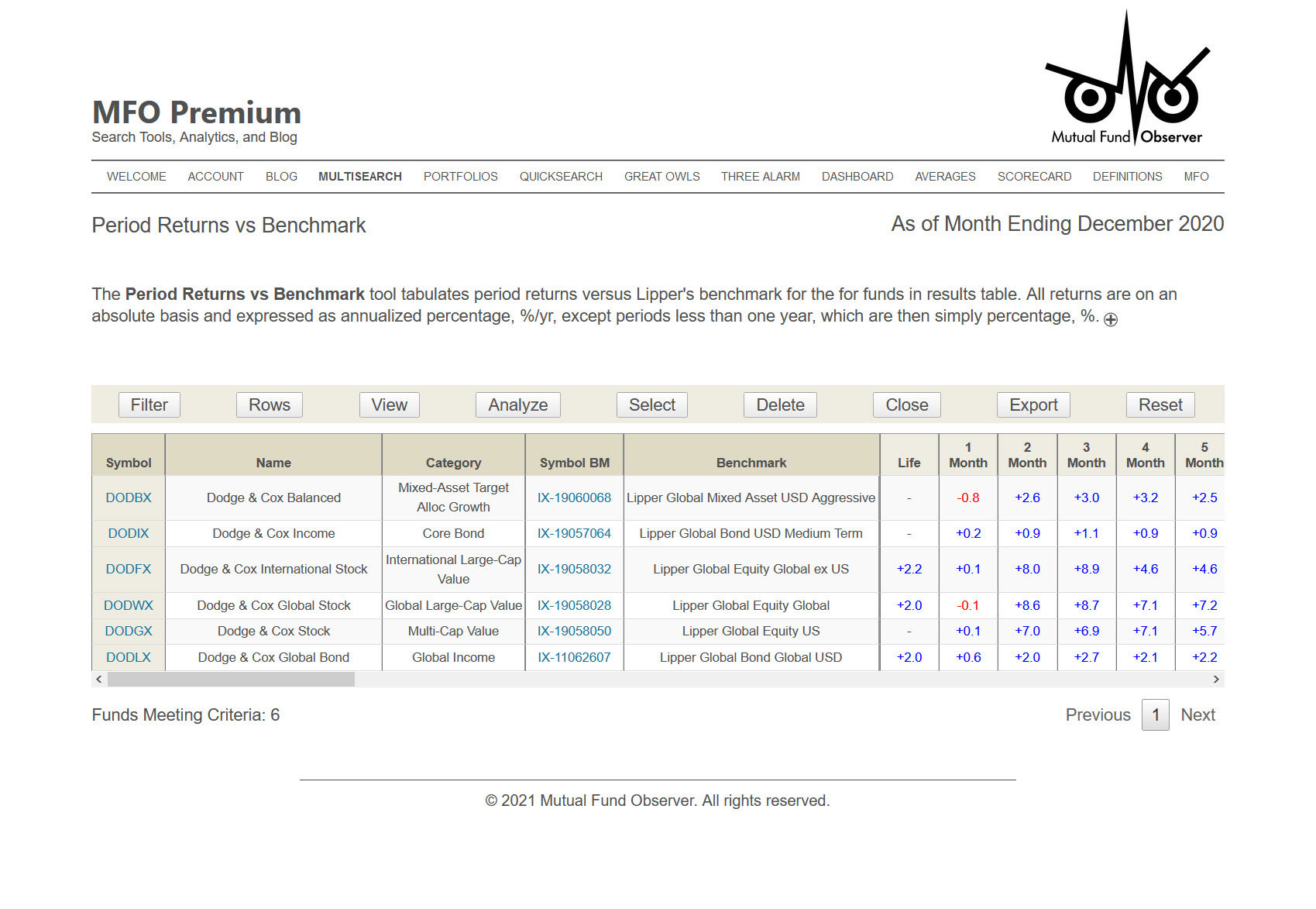Click the Filter button

(149, 405)
